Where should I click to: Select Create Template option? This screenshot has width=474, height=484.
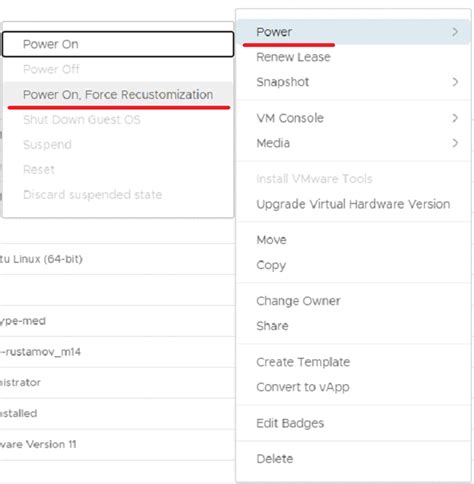pos(353,362)
